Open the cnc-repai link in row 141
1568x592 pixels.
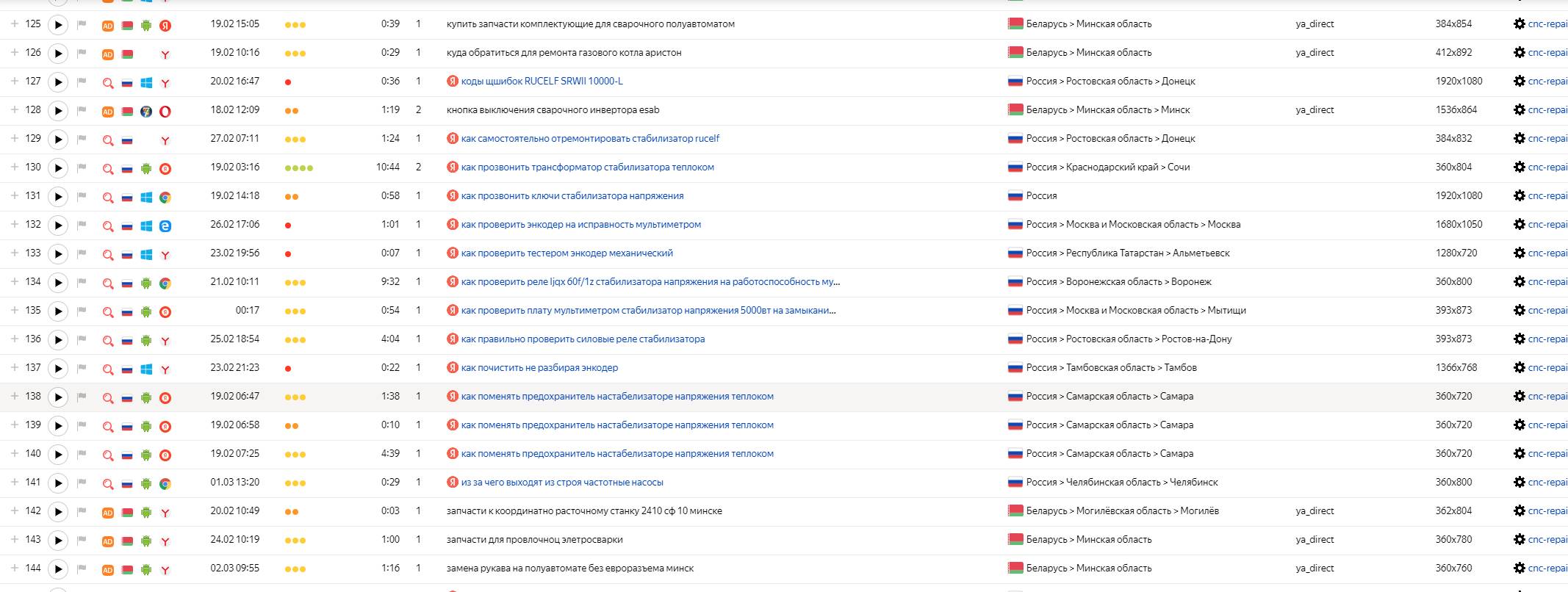pyautogui.click(x=1547, y=483)
